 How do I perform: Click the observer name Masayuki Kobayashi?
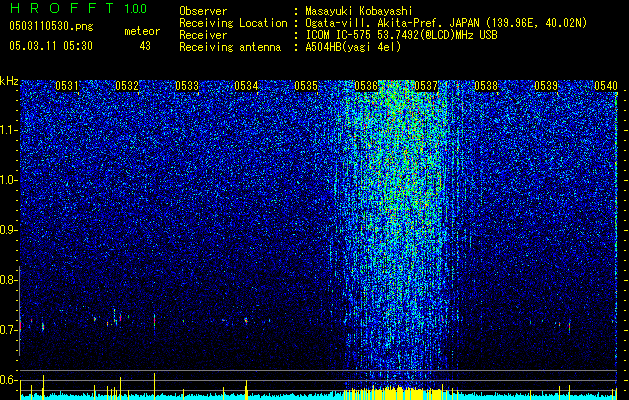click(x=359, y=11)
